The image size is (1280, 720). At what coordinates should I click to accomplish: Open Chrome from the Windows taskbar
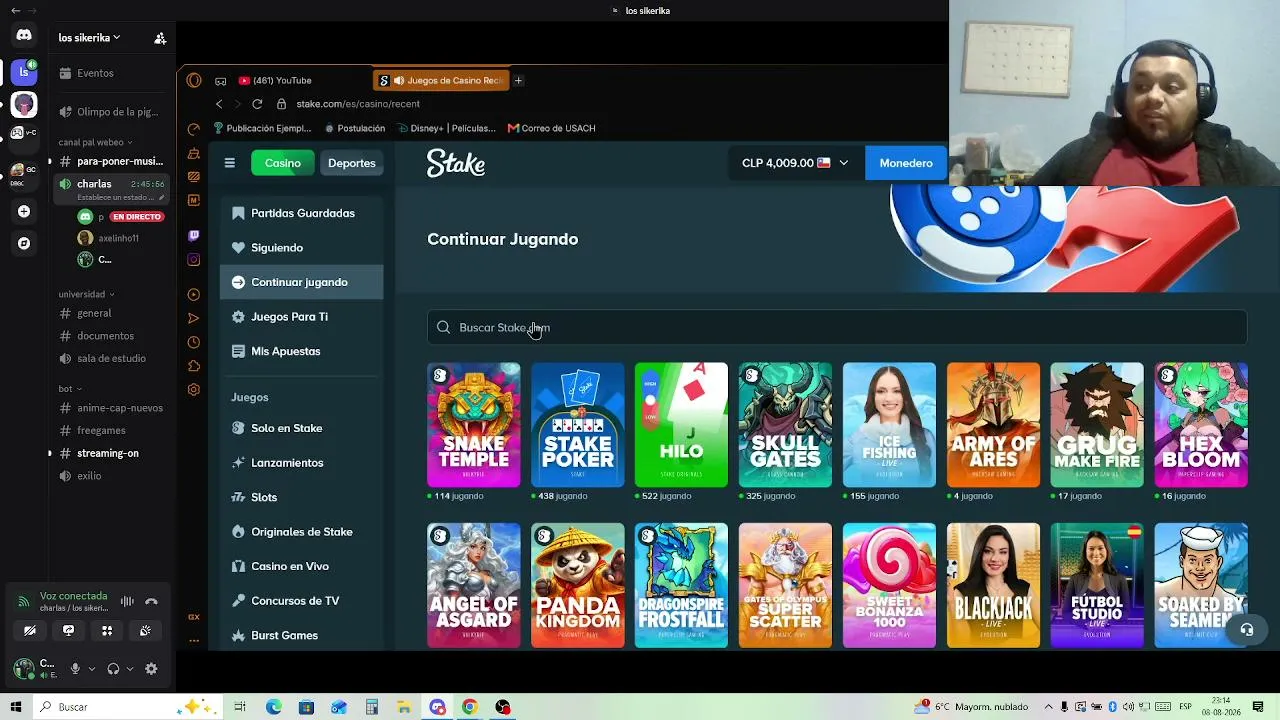[x=469, y=707]
